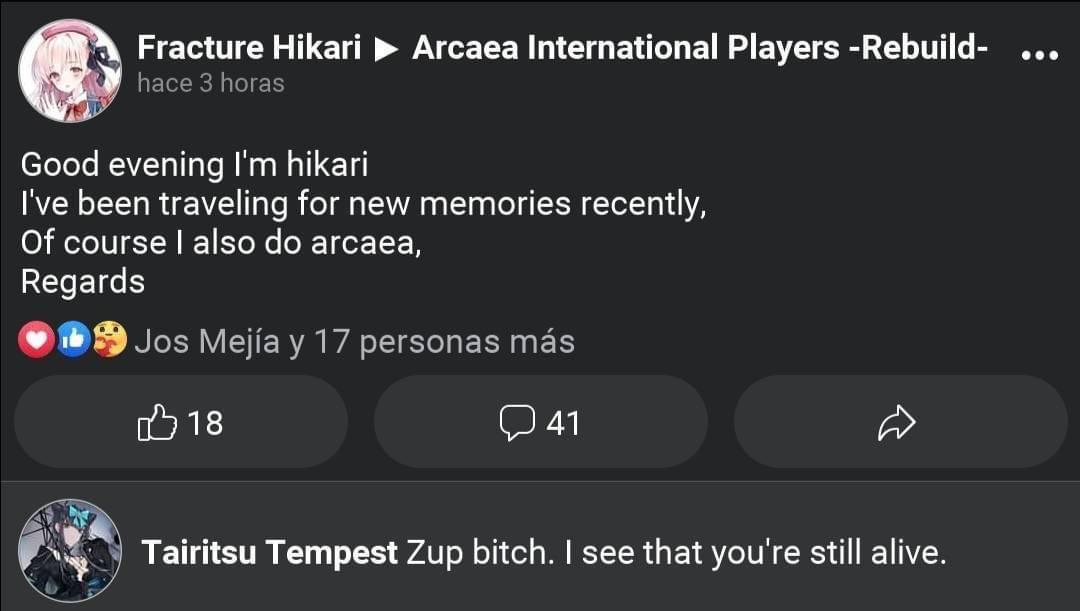Click the "Regards" line of the post
This screenshot has height=611, width=1080.
pos(83,282)
